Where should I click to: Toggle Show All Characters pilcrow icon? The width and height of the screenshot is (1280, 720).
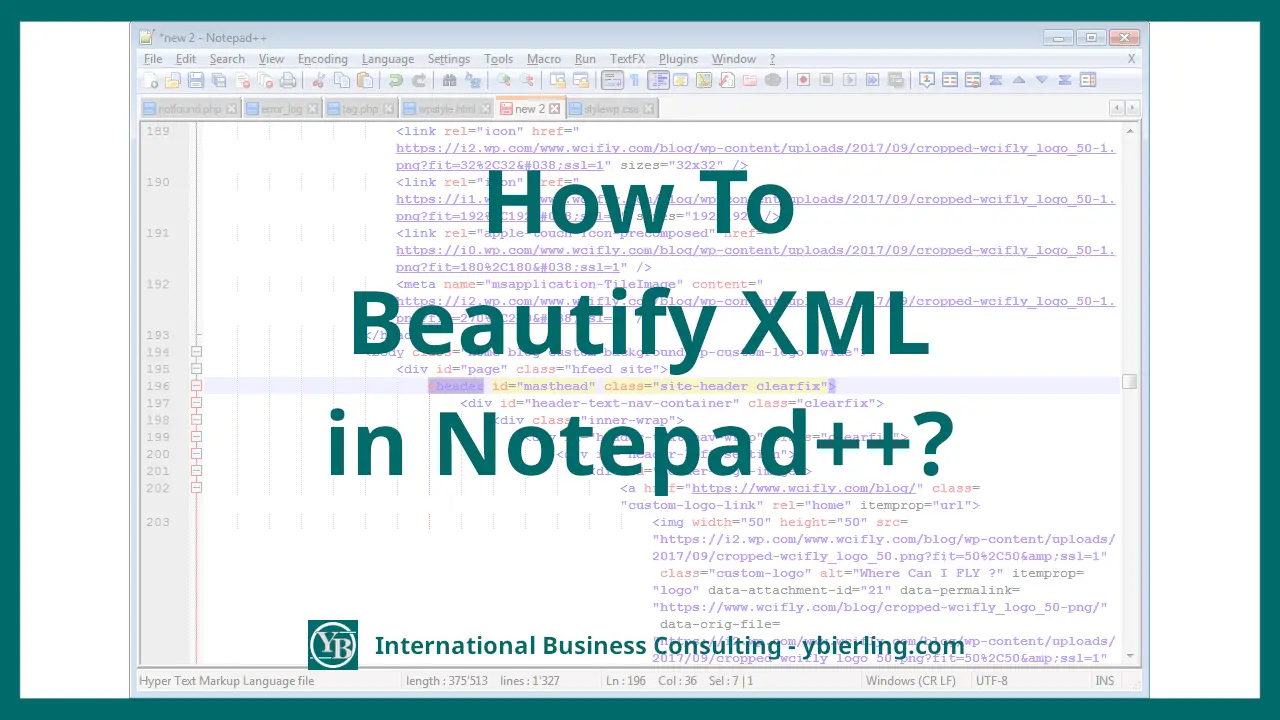(x=634, y=80)
